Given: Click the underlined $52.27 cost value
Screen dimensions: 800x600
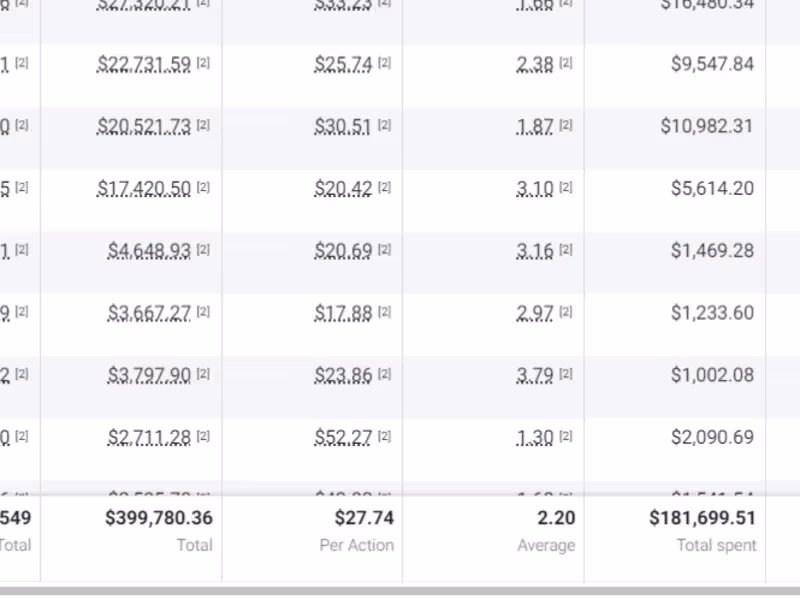Looking at the screenshot, I should coord(343,437).
